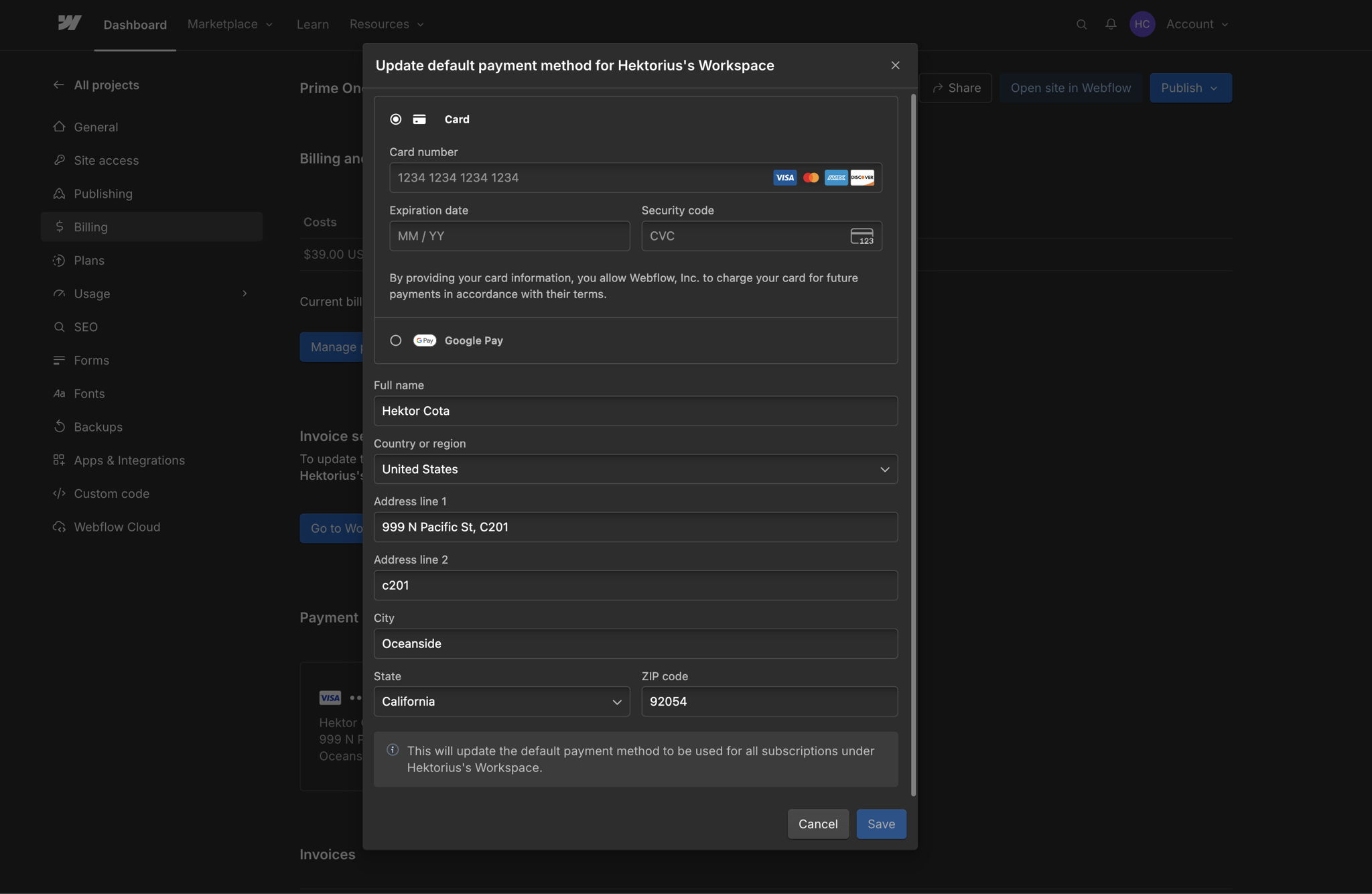Screen dimensions: 1372x894
Task: Close the payment method dialog
Action: click(x=895, y=65)
